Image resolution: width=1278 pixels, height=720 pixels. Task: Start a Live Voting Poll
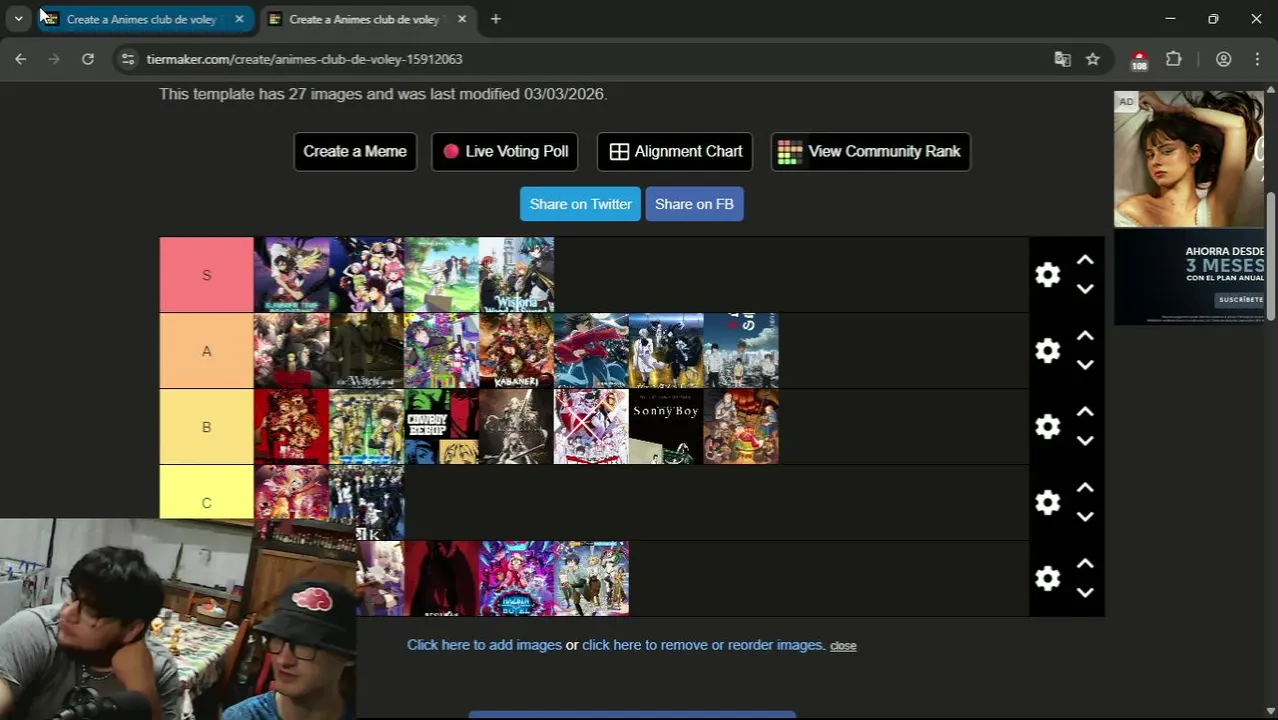(x=505, y=152)
